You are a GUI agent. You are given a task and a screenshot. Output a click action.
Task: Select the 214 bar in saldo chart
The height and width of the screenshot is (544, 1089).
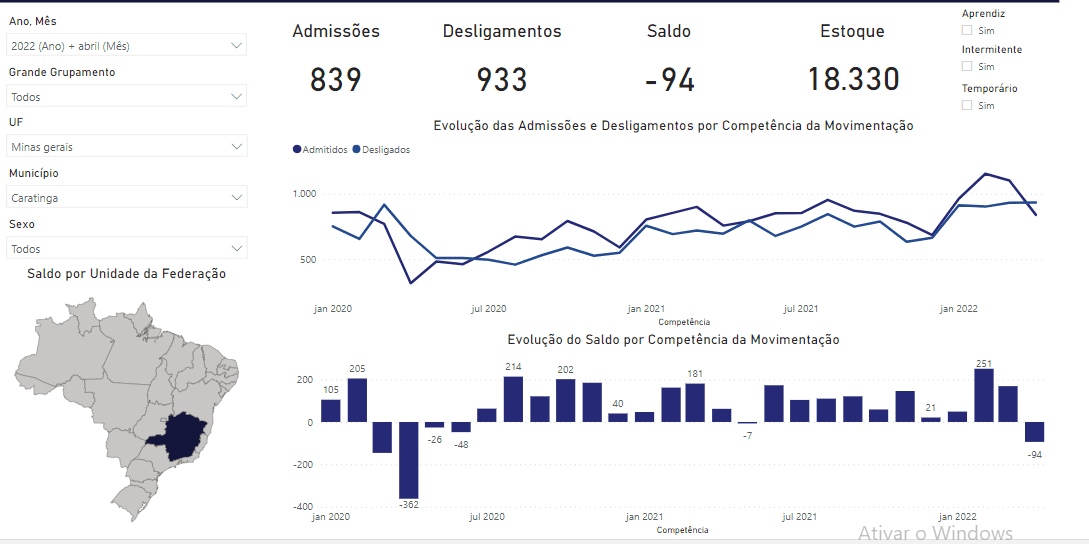(513, 399)
